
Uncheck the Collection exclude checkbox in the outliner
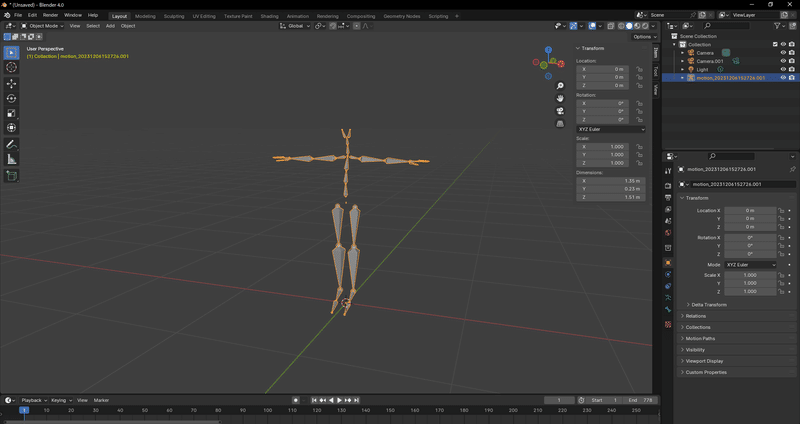(x=775, y=44)
